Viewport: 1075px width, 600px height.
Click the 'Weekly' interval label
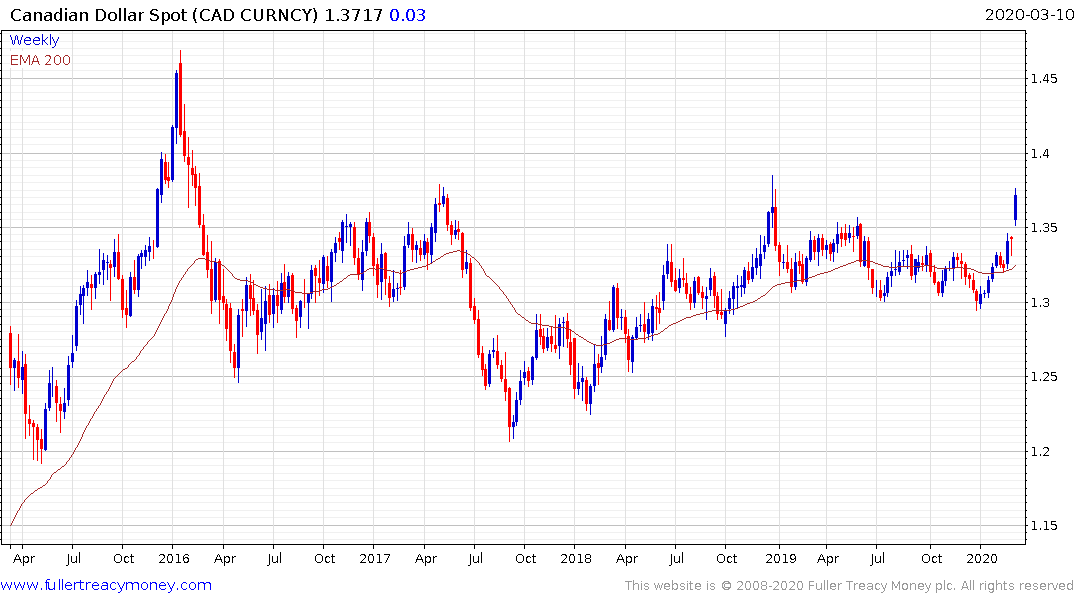34,40
